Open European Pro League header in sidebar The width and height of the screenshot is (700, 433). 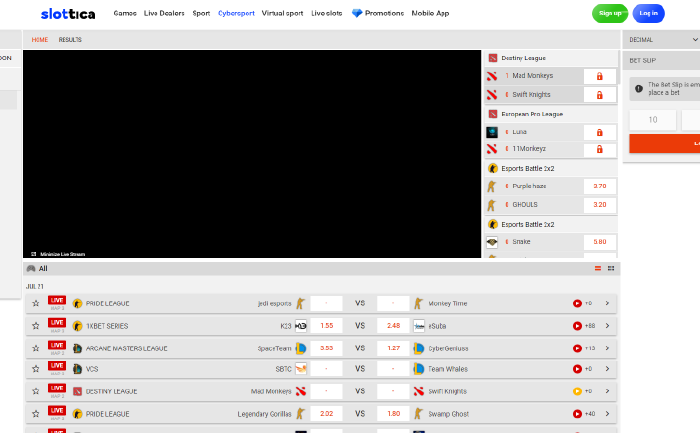coord(551,114)
